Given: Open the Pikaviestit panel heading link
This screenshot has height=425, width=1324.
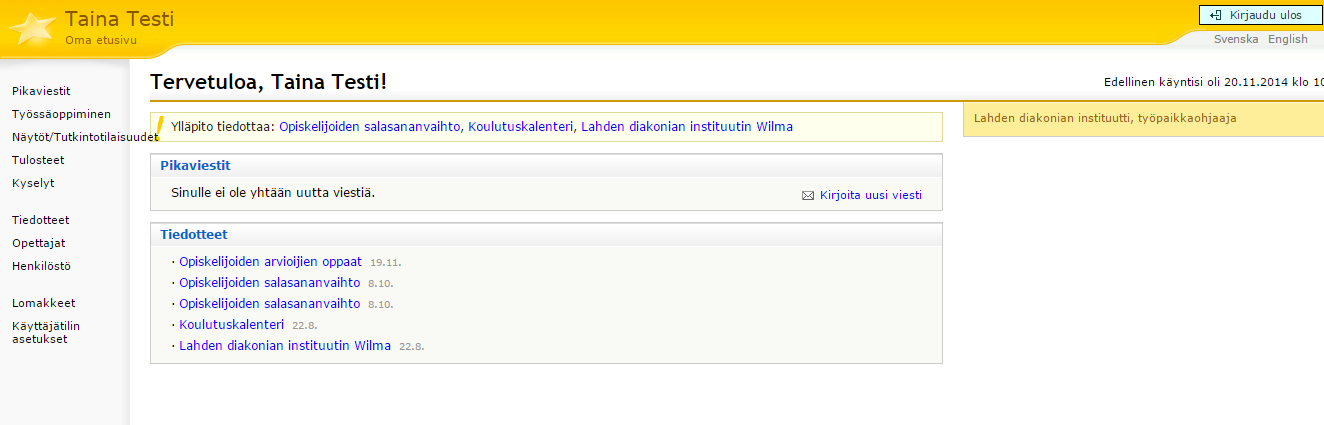Looking at the screenshot, I should click(196, 165).
